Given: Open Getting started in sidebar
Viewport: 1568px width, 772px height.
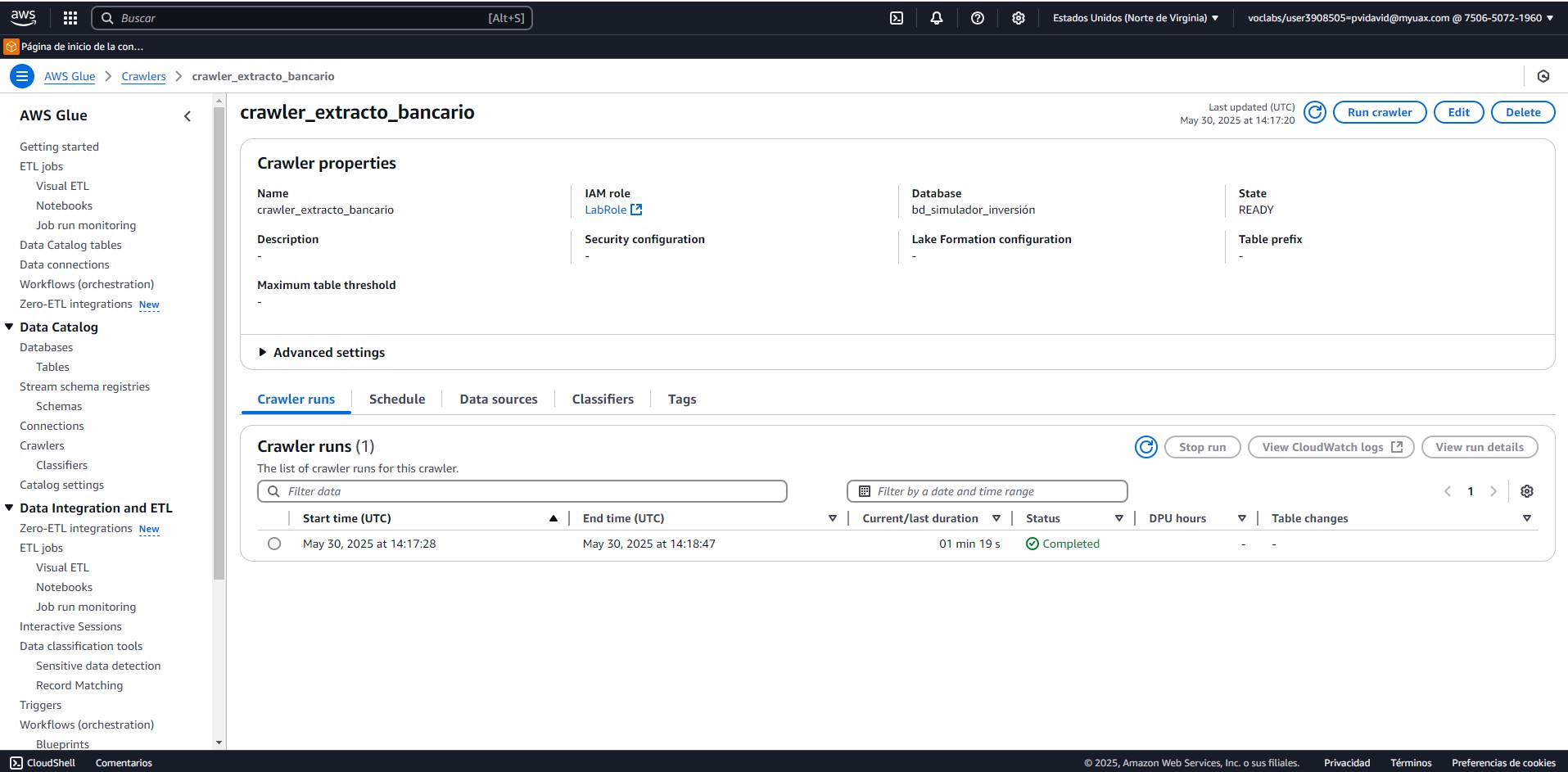Looking at the screenshot, I should (59, 147).
